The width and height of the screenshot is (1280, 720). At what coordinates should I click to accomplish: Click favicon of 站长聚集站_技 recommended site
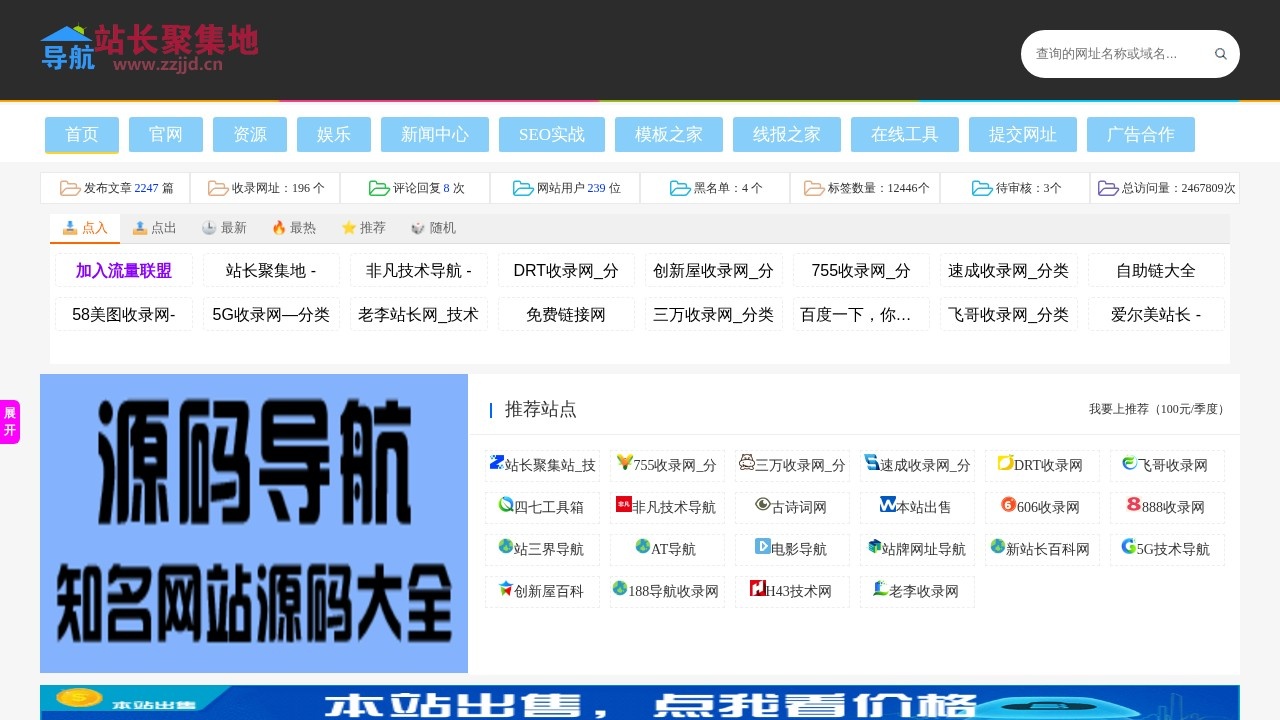tap(496, 462)
